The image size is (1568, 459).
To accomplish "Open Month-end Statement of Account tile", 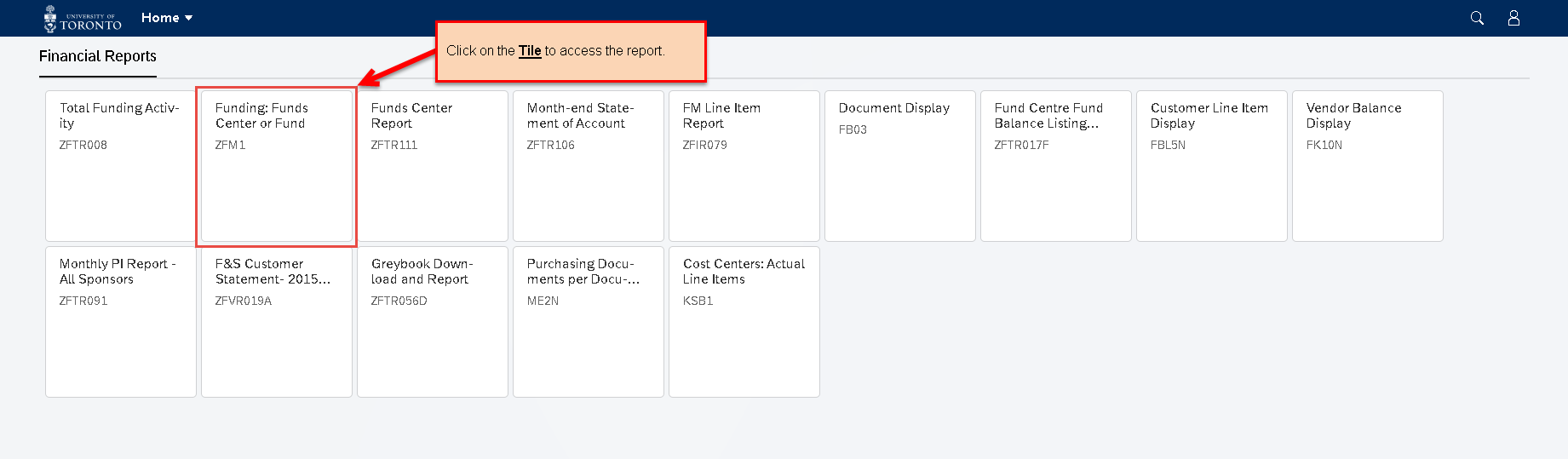I will click(589, 166).
